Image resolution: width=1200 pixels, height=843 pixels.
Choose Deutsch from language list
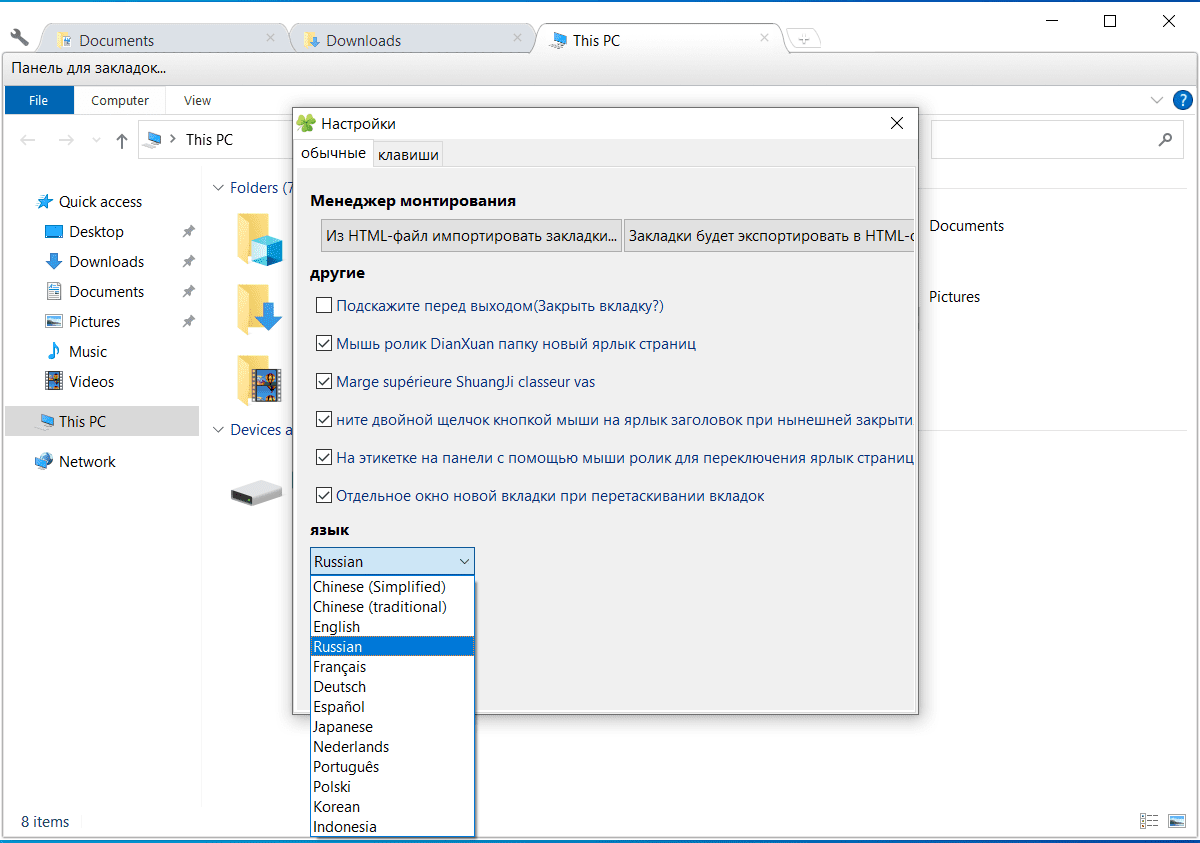click(392, 687)
